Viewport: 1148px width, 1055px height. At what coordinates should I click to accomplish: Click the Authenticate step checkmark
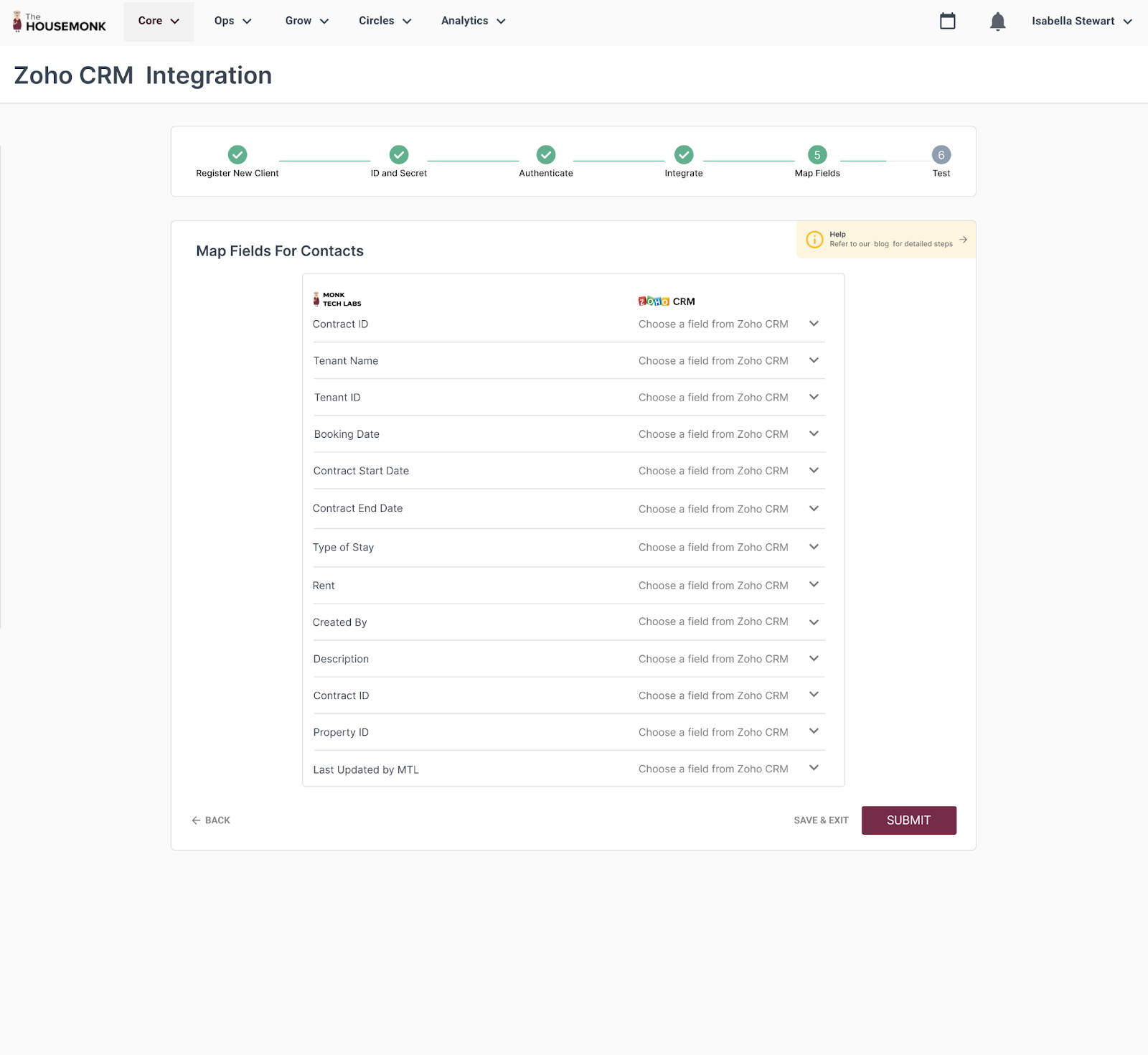point(546,154)
